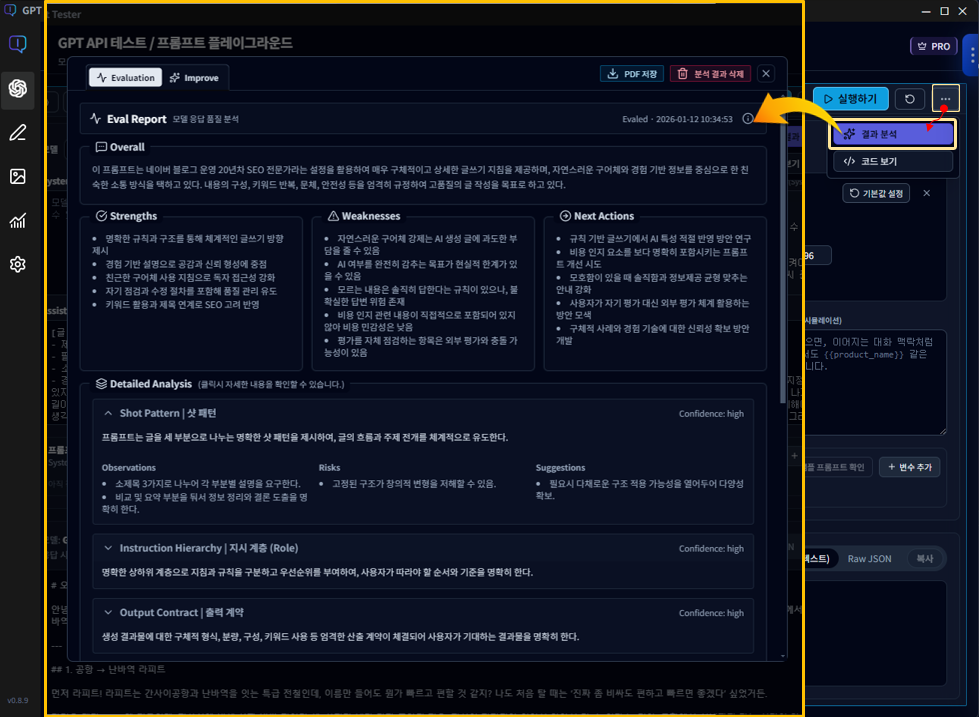Click the PDF 저장 button
Image resolution: width=979 pixels, height=717 pixels.
(x=630, y=74)
